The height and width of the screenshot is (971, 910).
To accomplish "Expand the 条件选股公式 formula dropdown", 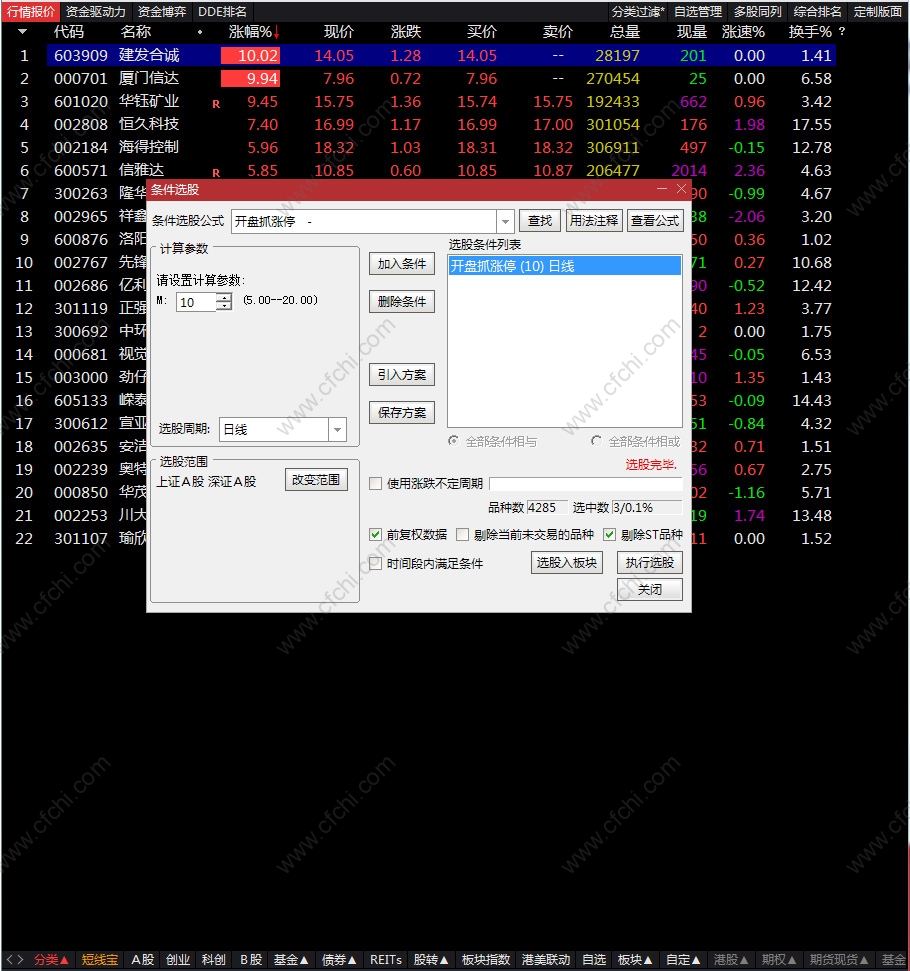I will [x=505, y=221].
